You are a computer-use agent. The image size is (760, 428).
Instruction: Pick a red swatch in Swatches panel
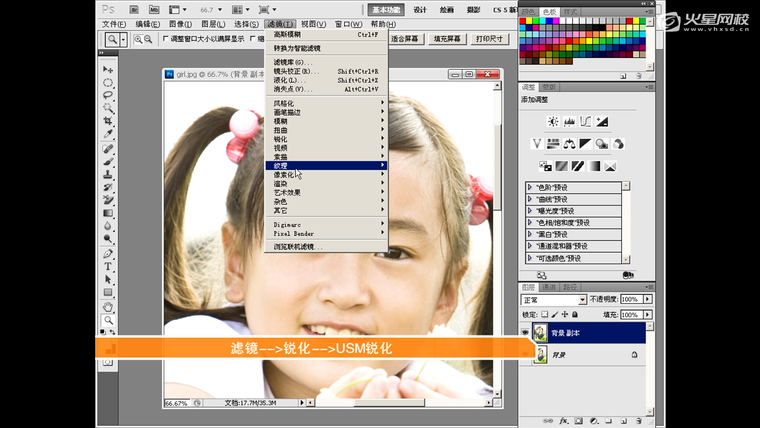pyautogui.click(x=525, y=23)
